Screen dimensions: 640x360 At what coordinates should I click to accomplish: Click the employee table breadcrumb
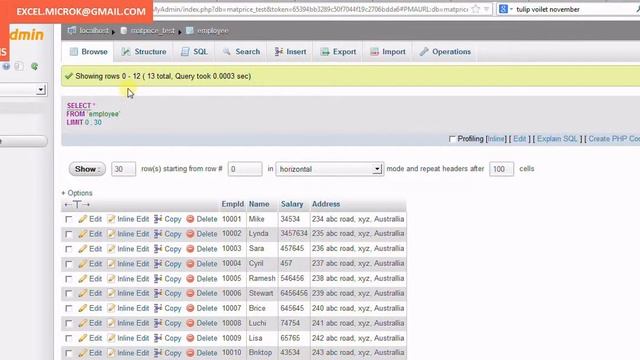213,31
